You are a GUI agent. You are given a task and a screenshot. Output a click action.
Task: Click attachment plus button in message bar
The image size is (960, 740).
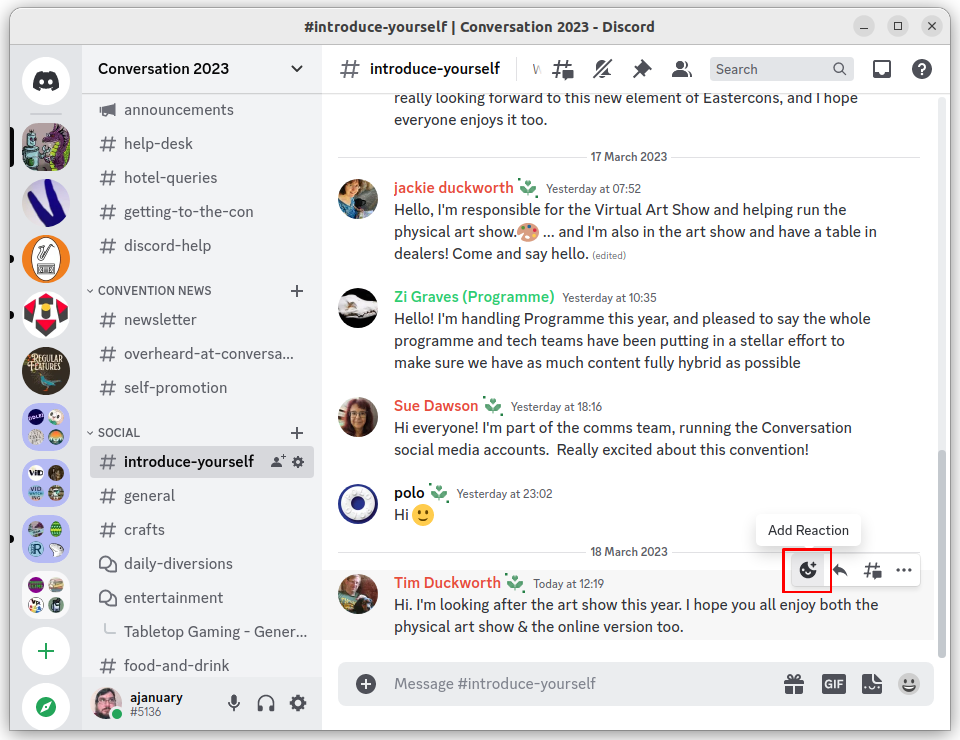tap(366, 684)
